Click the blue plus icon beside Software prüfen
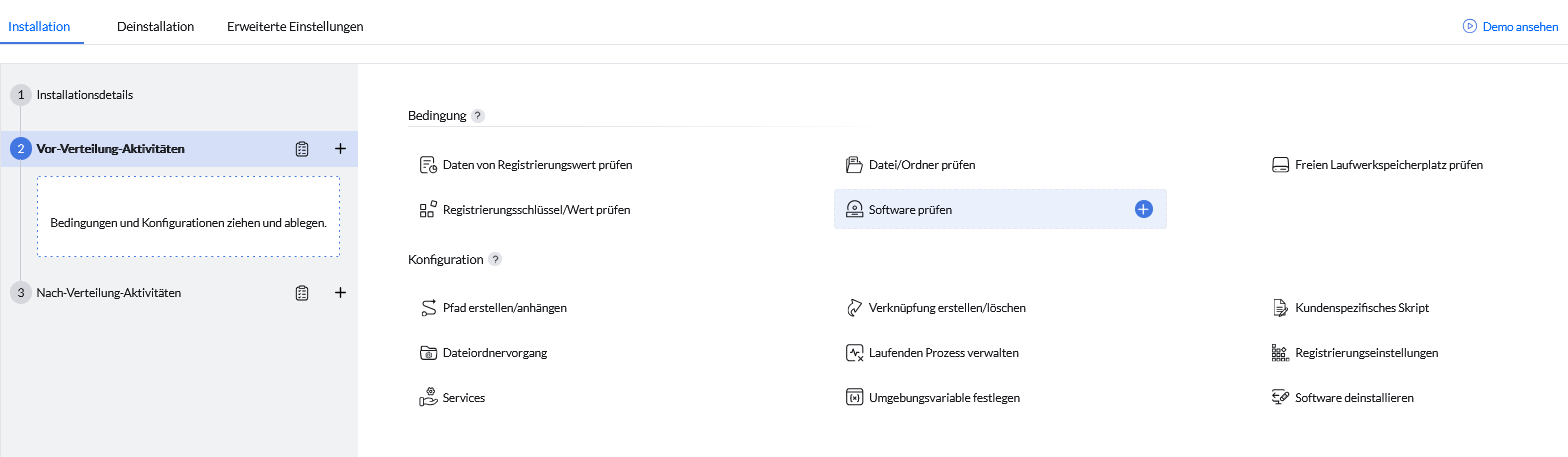Screen dimensions: 1568x457 point(1144,209)
